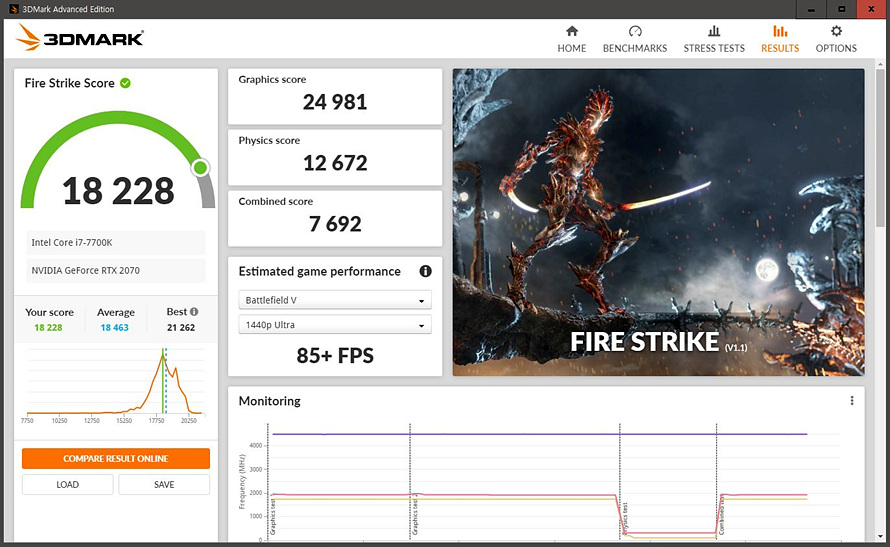Click the green validation checkmark icon
The width and height of the screenshot is (890, 547).
(125, 83)
